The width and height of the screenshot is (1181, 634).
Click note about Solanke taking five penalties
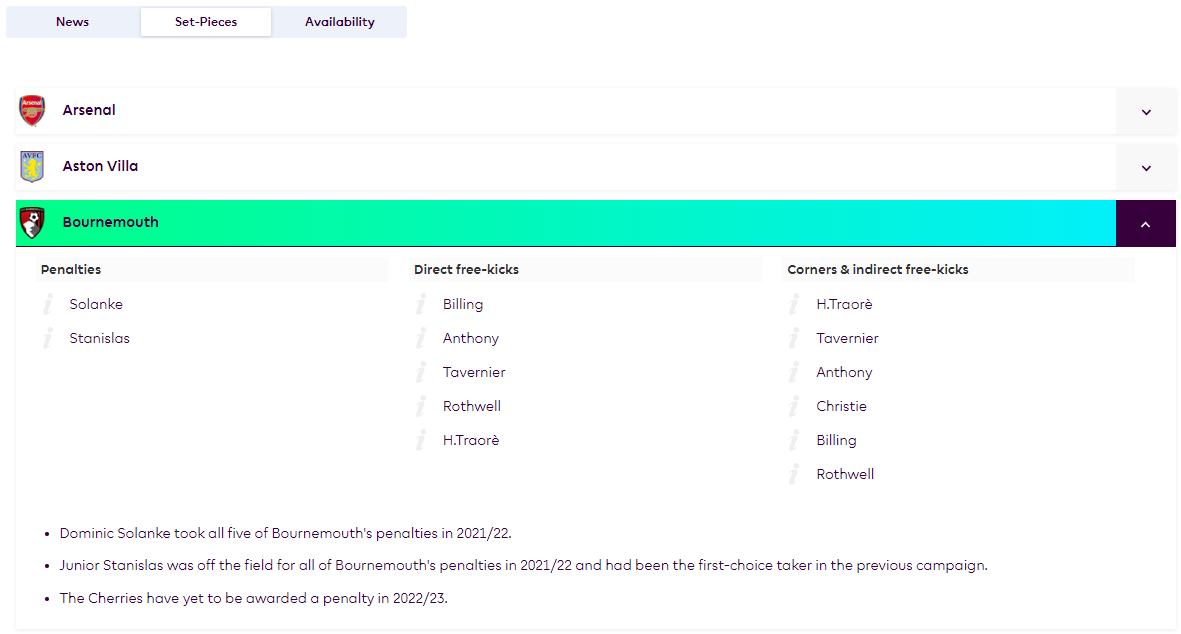(x=285, y=533)
